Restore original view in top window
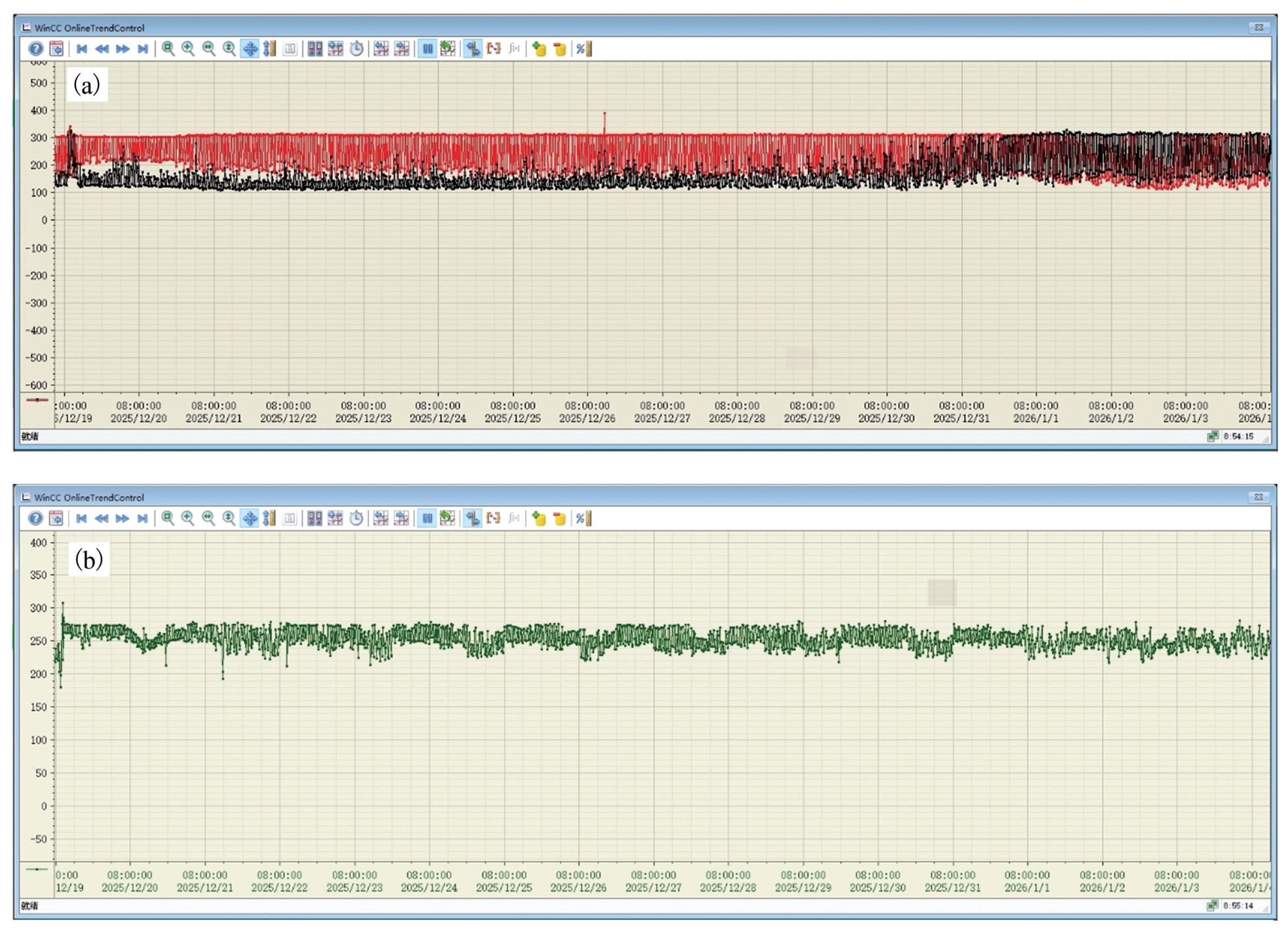This screenshot has width=1288, height=938. click(x=290, y=48)
